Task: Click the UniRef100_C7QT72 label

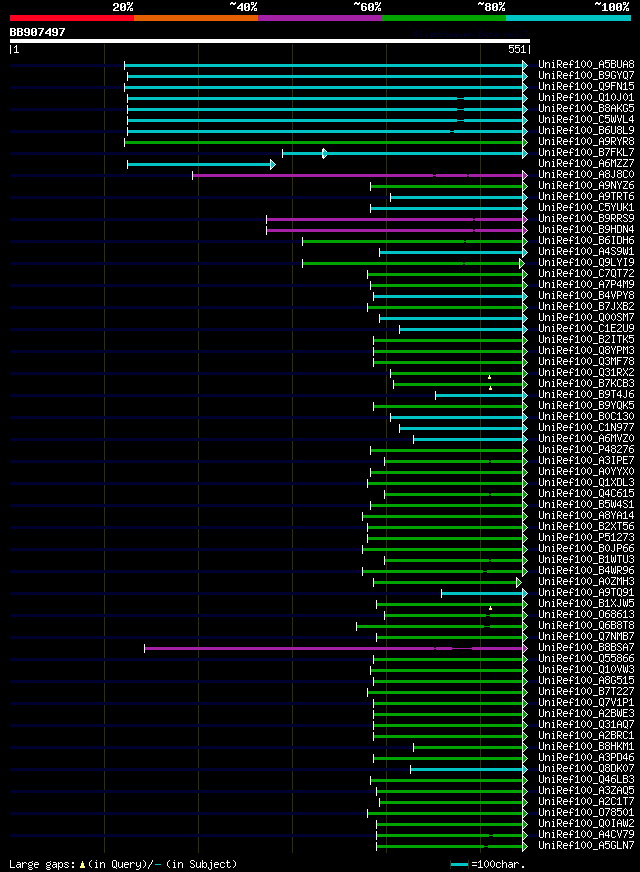Action: click(586, 274)
